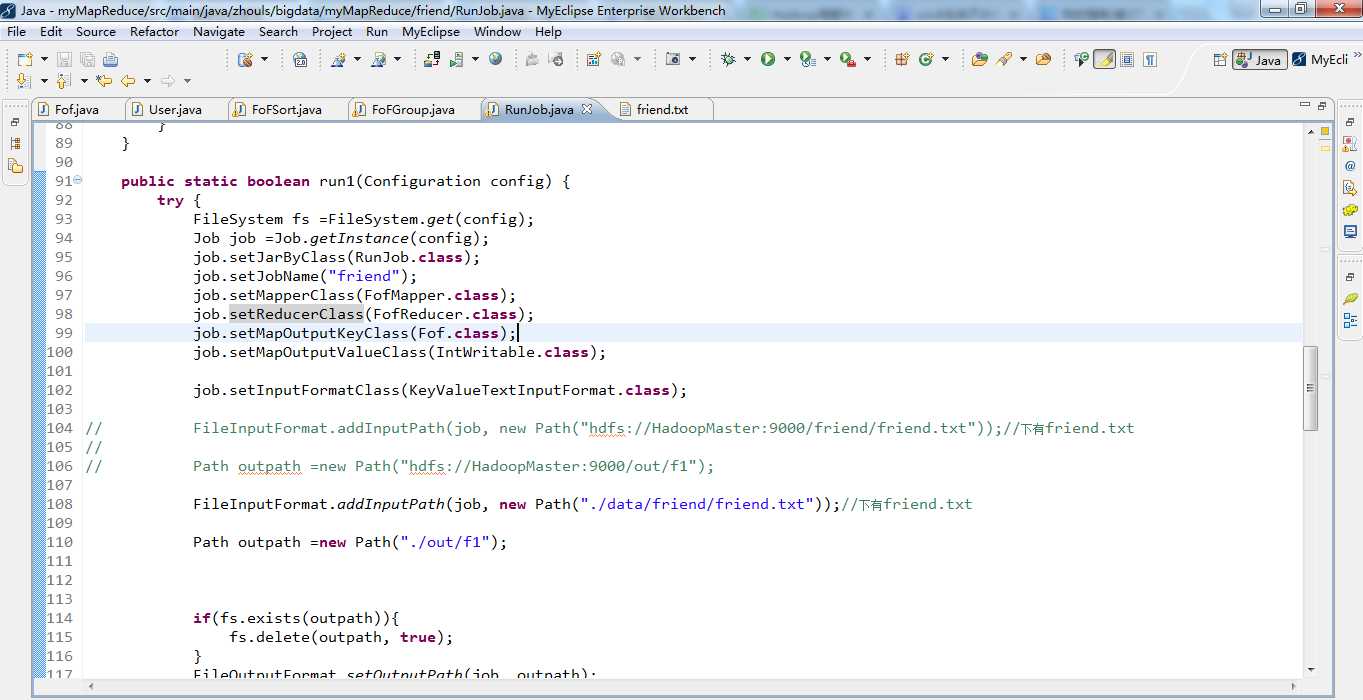Open the Navigate menu
This screenshot has height=700, width=1363.
click(219, 31)
